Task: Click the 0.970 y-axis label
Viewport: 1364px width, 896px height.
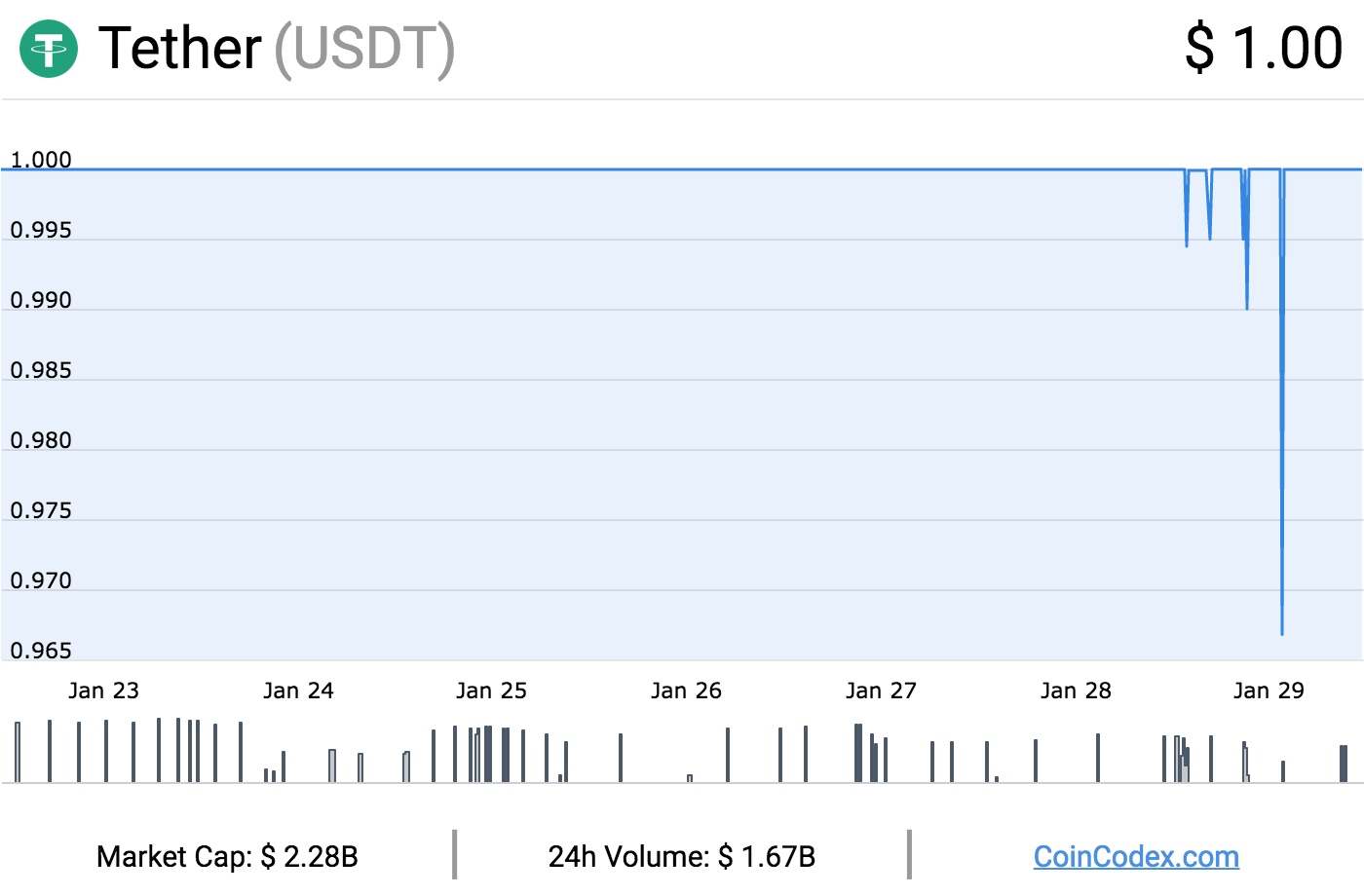Action: click(41, 580)
